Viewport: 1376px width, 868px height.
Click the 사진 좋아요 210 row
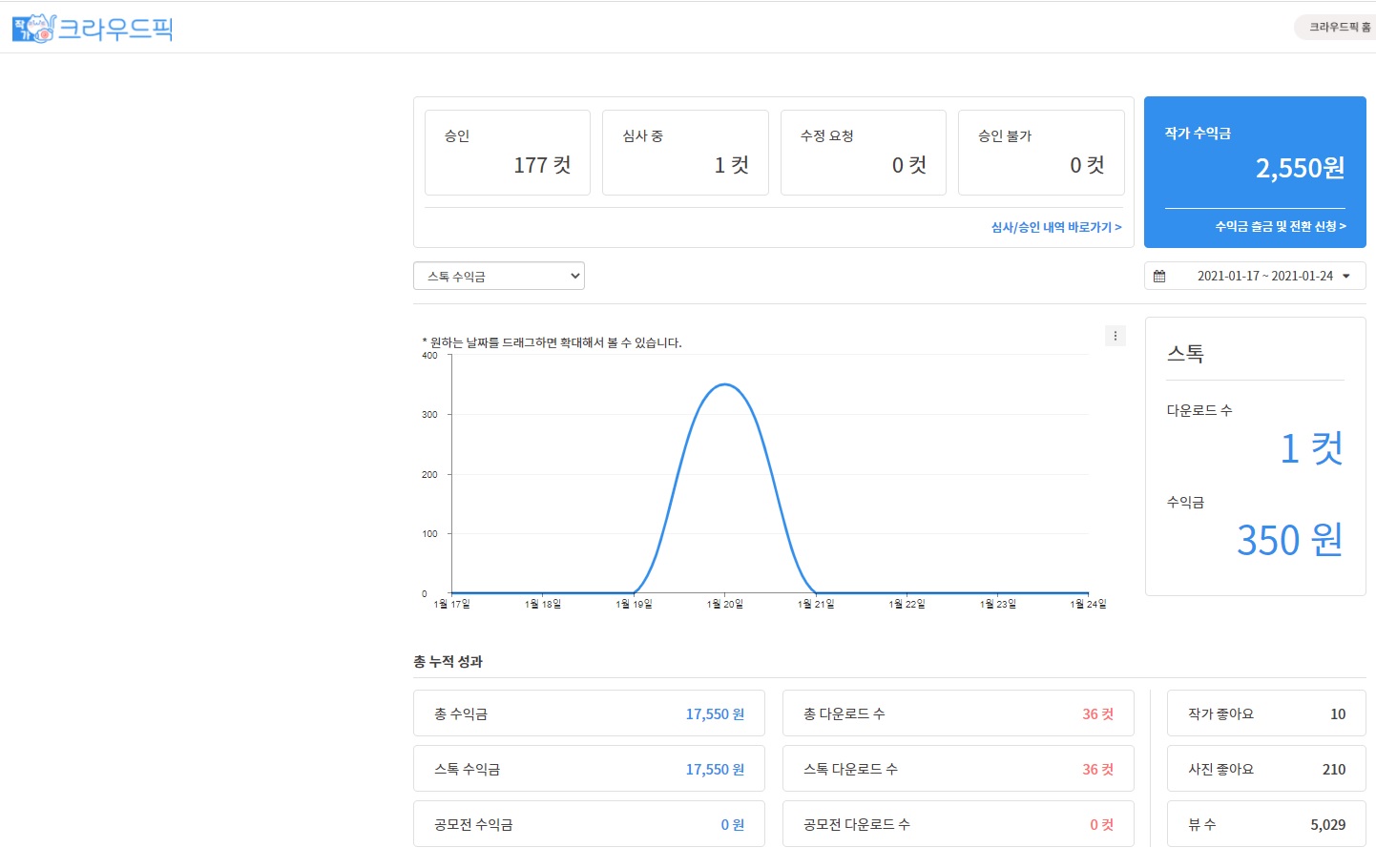[x=1266, y=769]
